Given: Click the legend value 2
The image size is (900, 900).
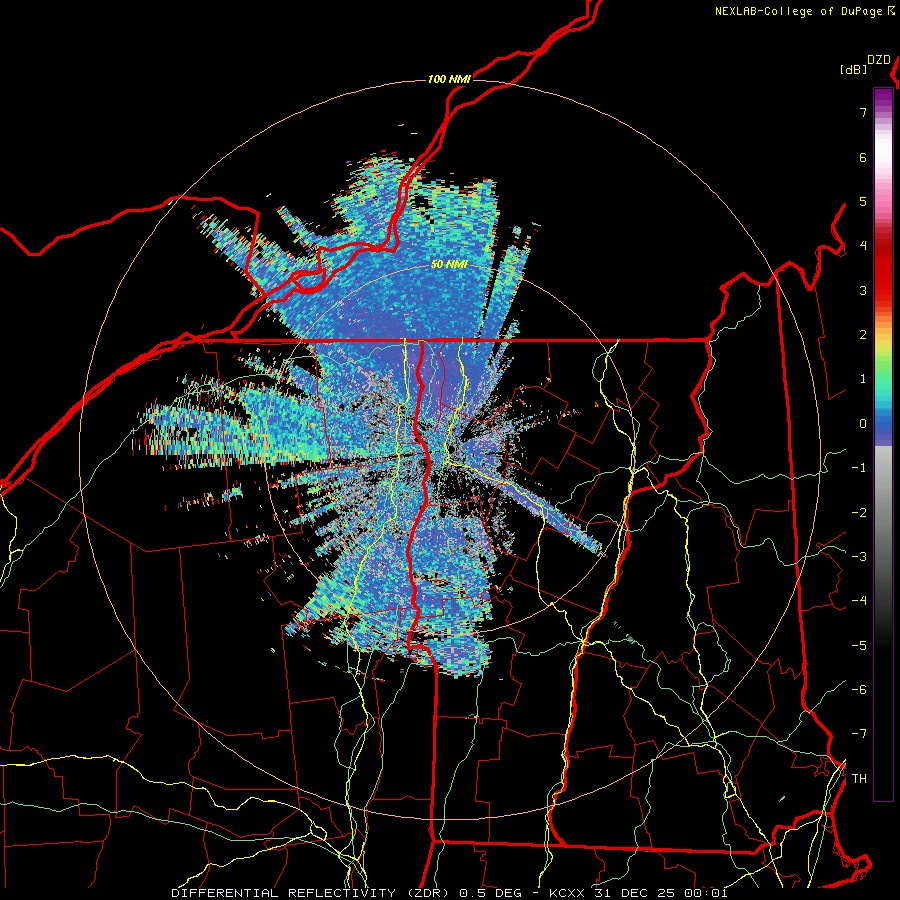Looking at the screenshot, I should click(x=863, y=335).
